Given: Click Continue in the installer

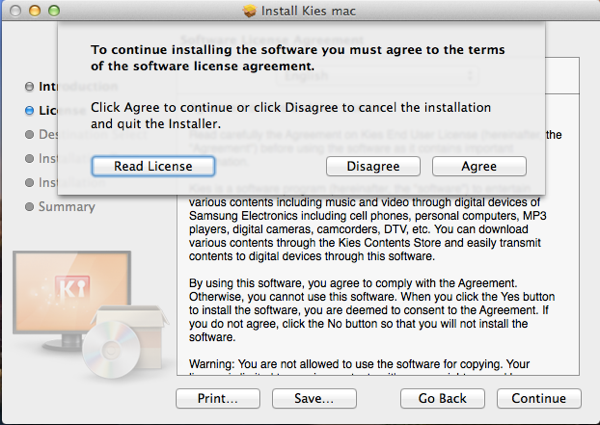Looking at the screenshot, I should tap(539, 398).
